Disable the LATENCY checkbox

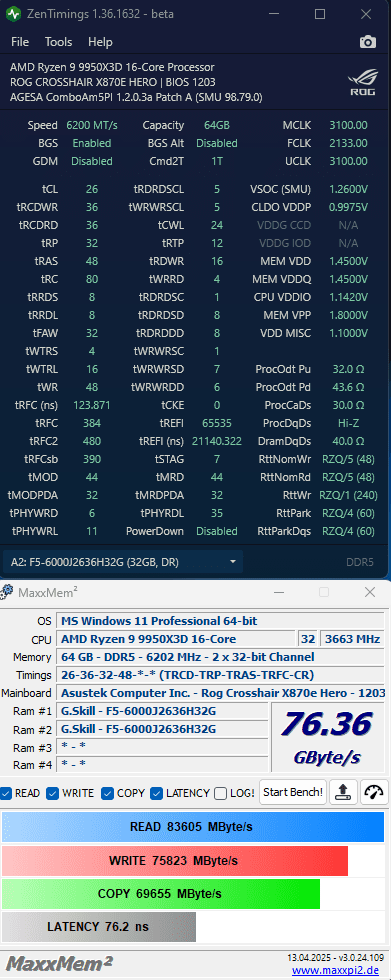[x=156, y=793]
